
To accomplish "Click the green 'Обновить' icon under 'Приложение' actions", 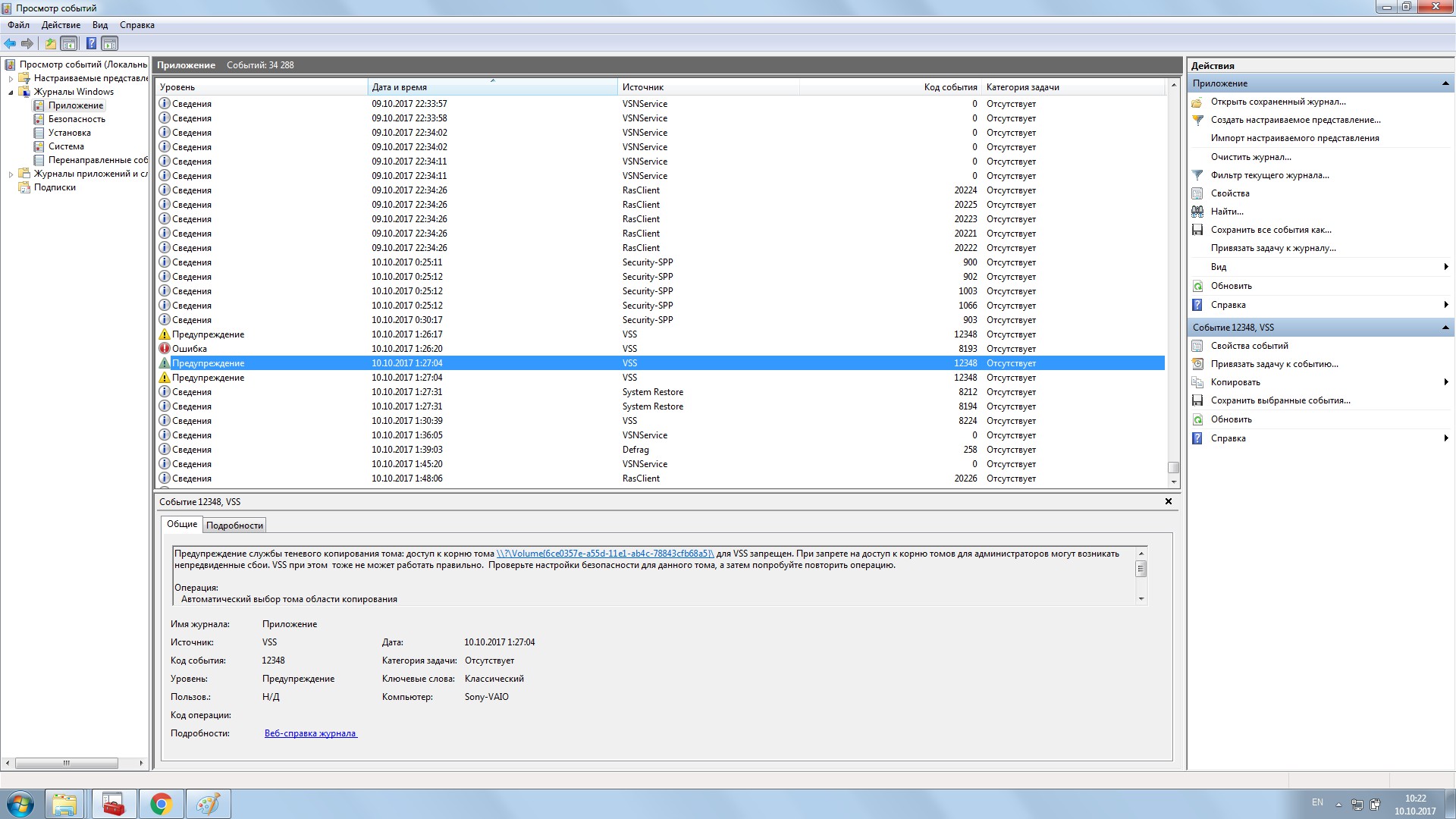I will click(1197, 286).
